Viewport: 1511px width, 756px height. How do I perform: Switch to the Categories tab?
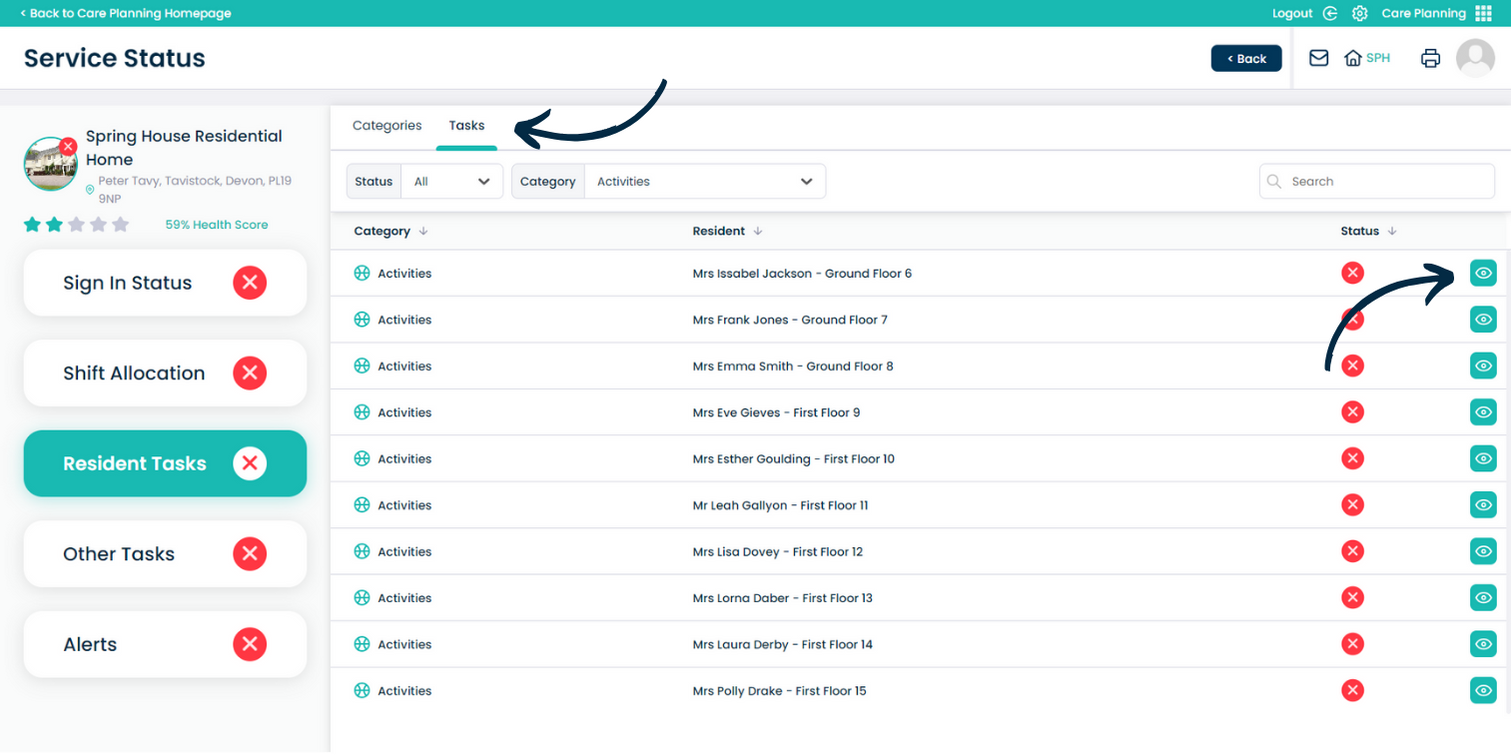pyautogui.click(x=387, y=126)
